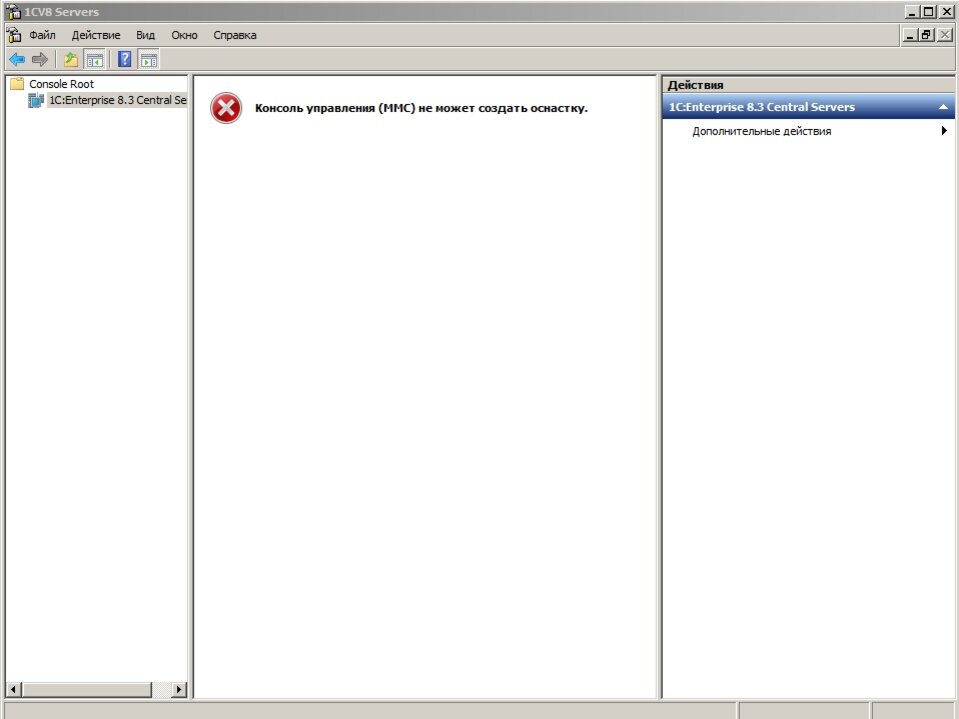The height and width of the screenshot is (719, 959).
Task: Click the horizontal scrollbar thumb in tree pane
Action: pos(86,690)
